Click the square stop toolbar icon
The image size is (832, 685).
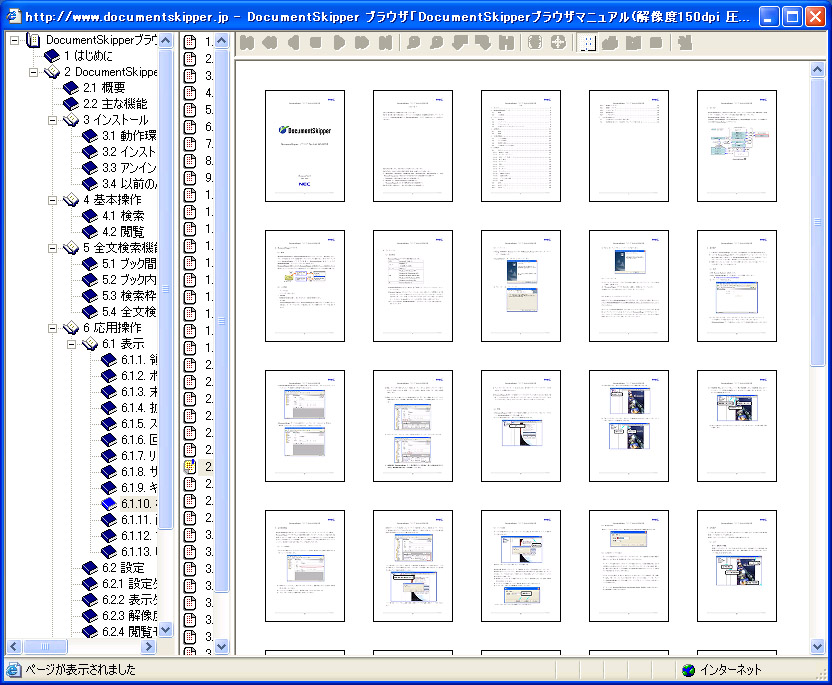pyautogui.click(x=316, y=42)
